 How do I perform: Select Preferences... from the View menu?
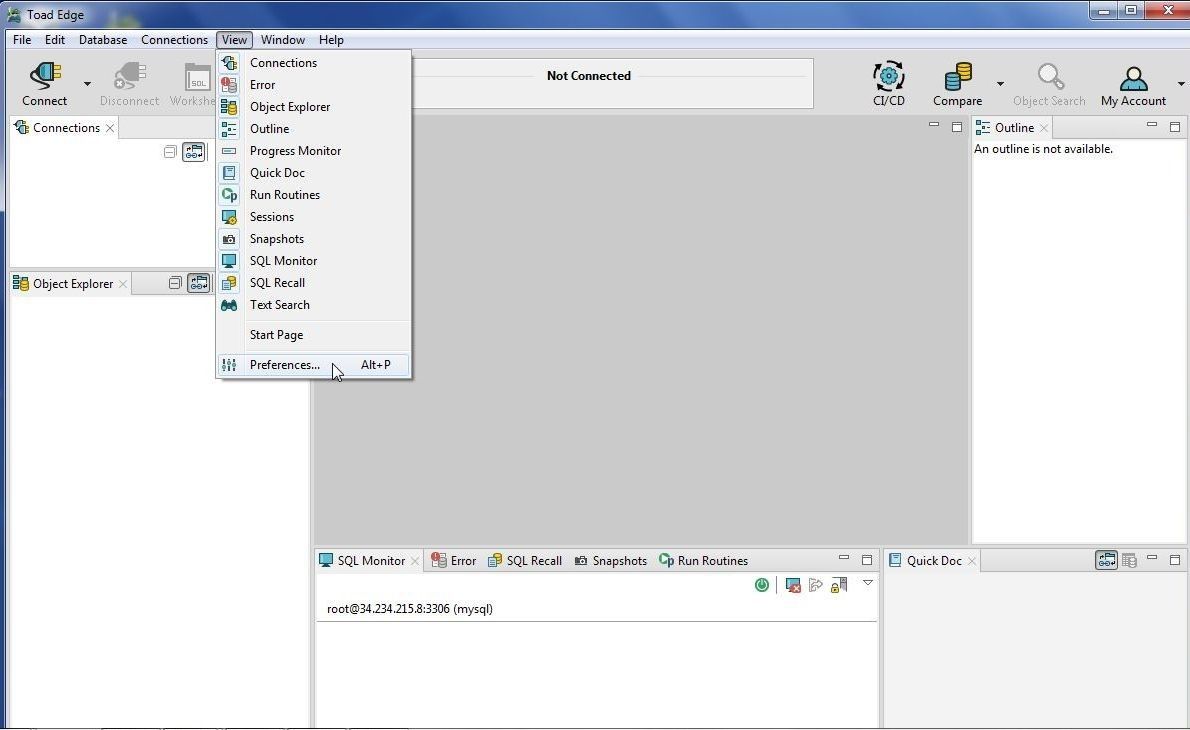(285, 365)
